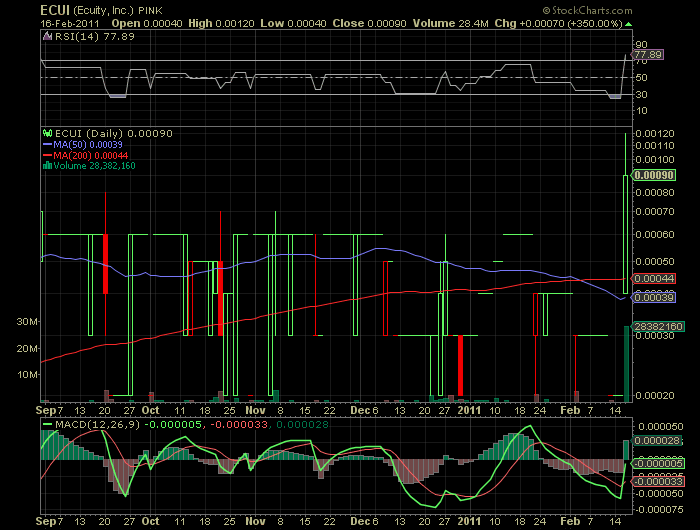
Task: Click the Feb label beneath the MACD panel
Action: (x=570, y=521)
